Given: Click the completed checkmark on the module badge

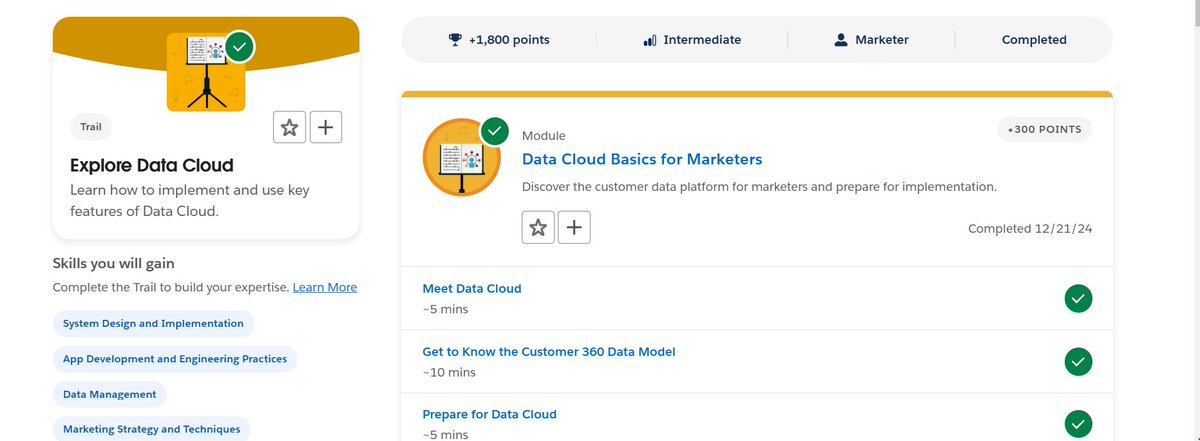Looking at the screenshot, I should (x=495, y=131).
